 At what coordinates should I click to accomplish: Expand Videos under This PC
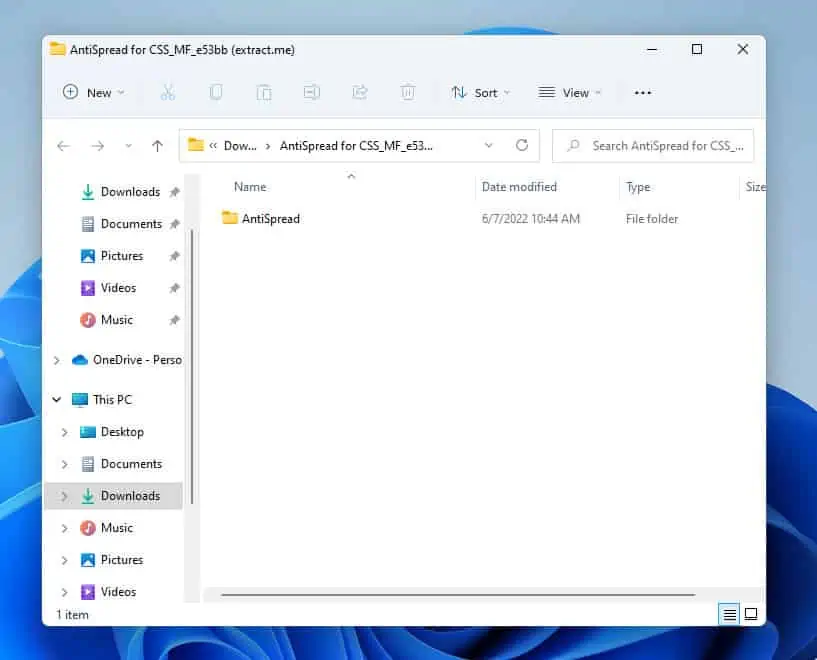pos(64,592)
